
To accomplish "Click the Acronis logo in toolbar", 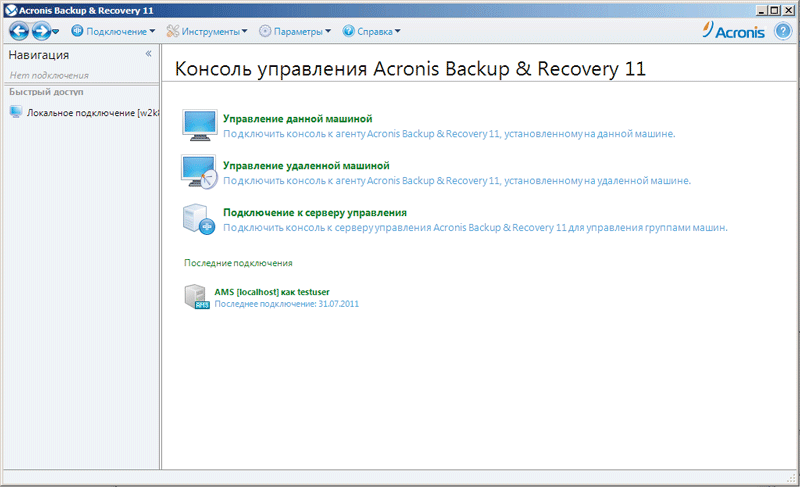I will [x=735, y=31].
